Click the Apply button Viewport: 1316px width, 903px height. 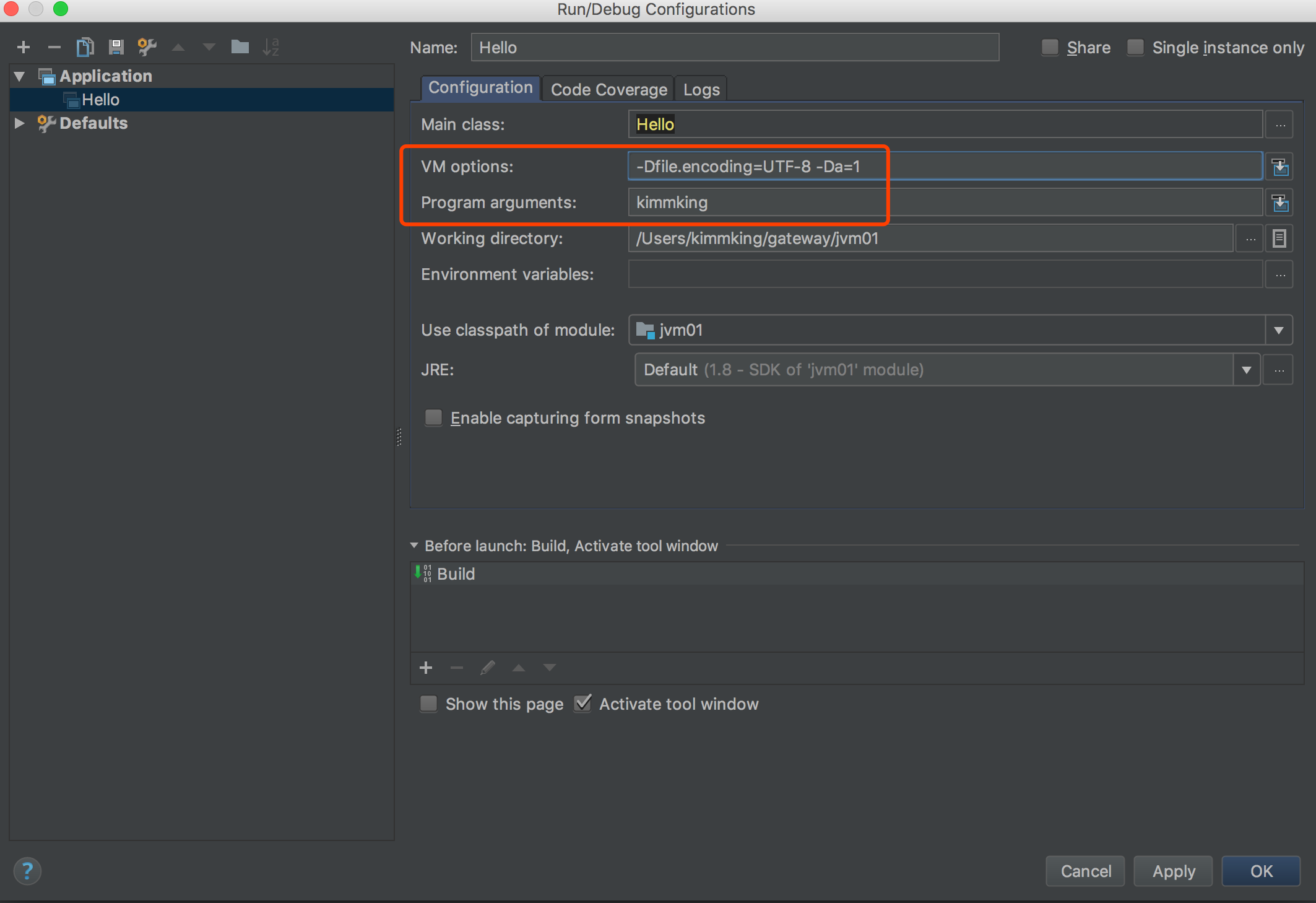point(1173,871)
